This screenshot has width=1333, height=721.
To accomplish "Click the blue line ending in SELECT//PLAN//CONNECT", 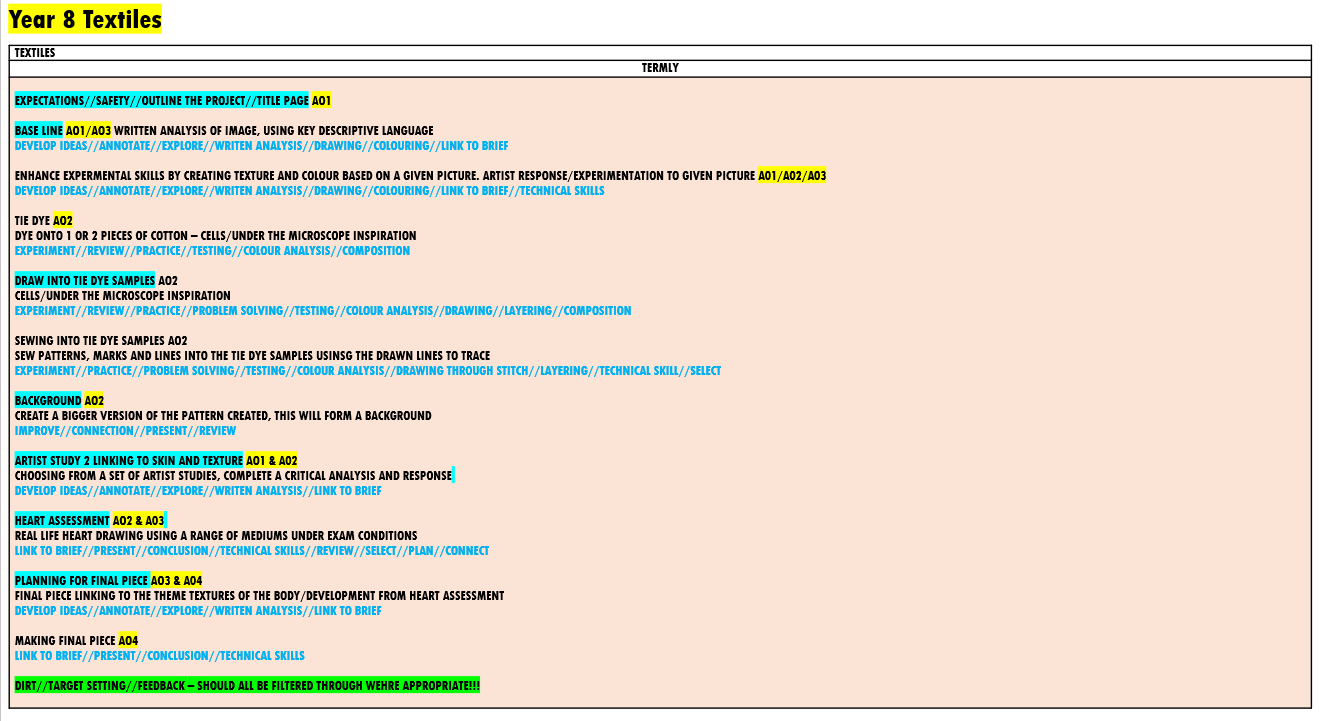I will [252, 551].
